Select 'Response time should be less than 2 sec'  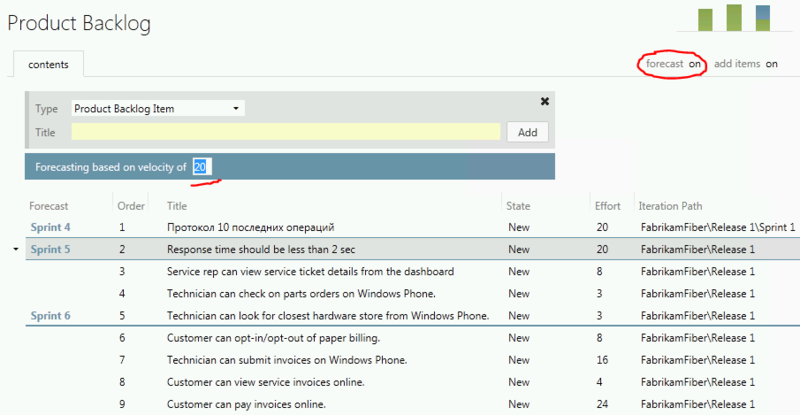(x=261, y=249)
